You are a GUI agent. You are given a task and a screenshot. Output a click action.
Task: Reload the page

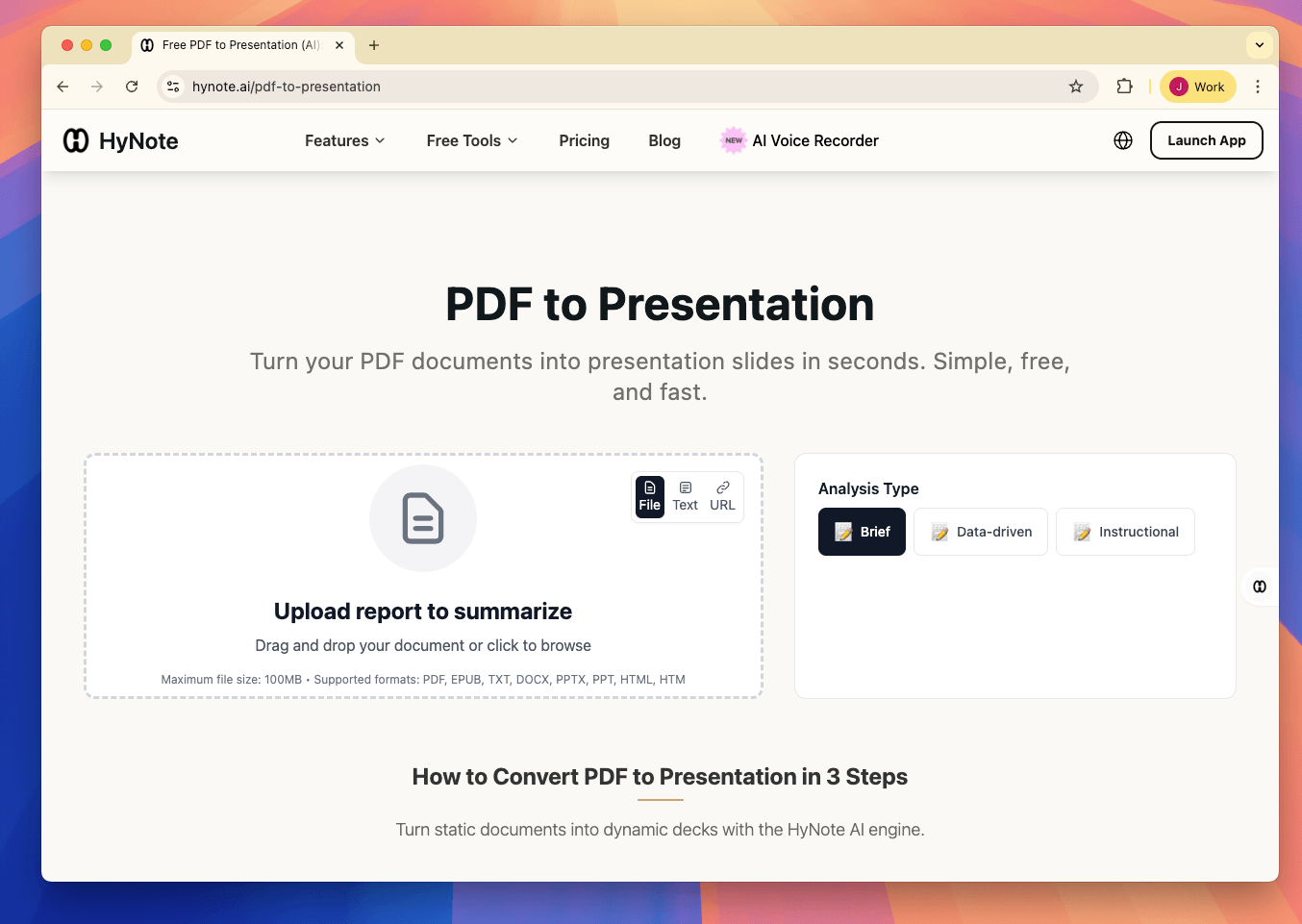point(132,87)
